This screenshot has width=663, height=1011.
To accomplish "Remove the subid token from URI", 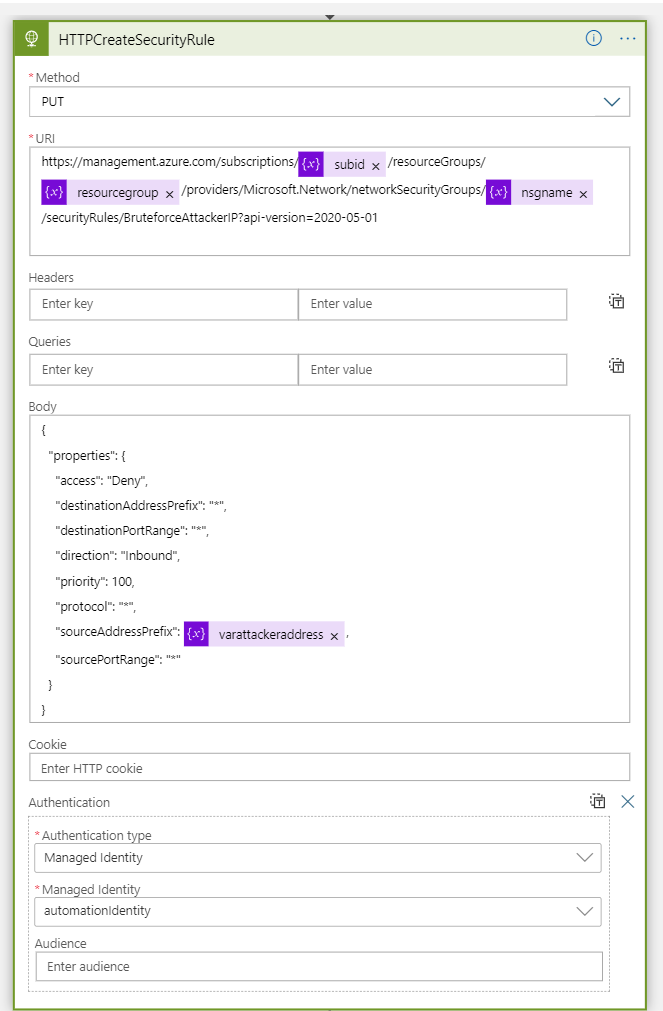I will [376, 166].
